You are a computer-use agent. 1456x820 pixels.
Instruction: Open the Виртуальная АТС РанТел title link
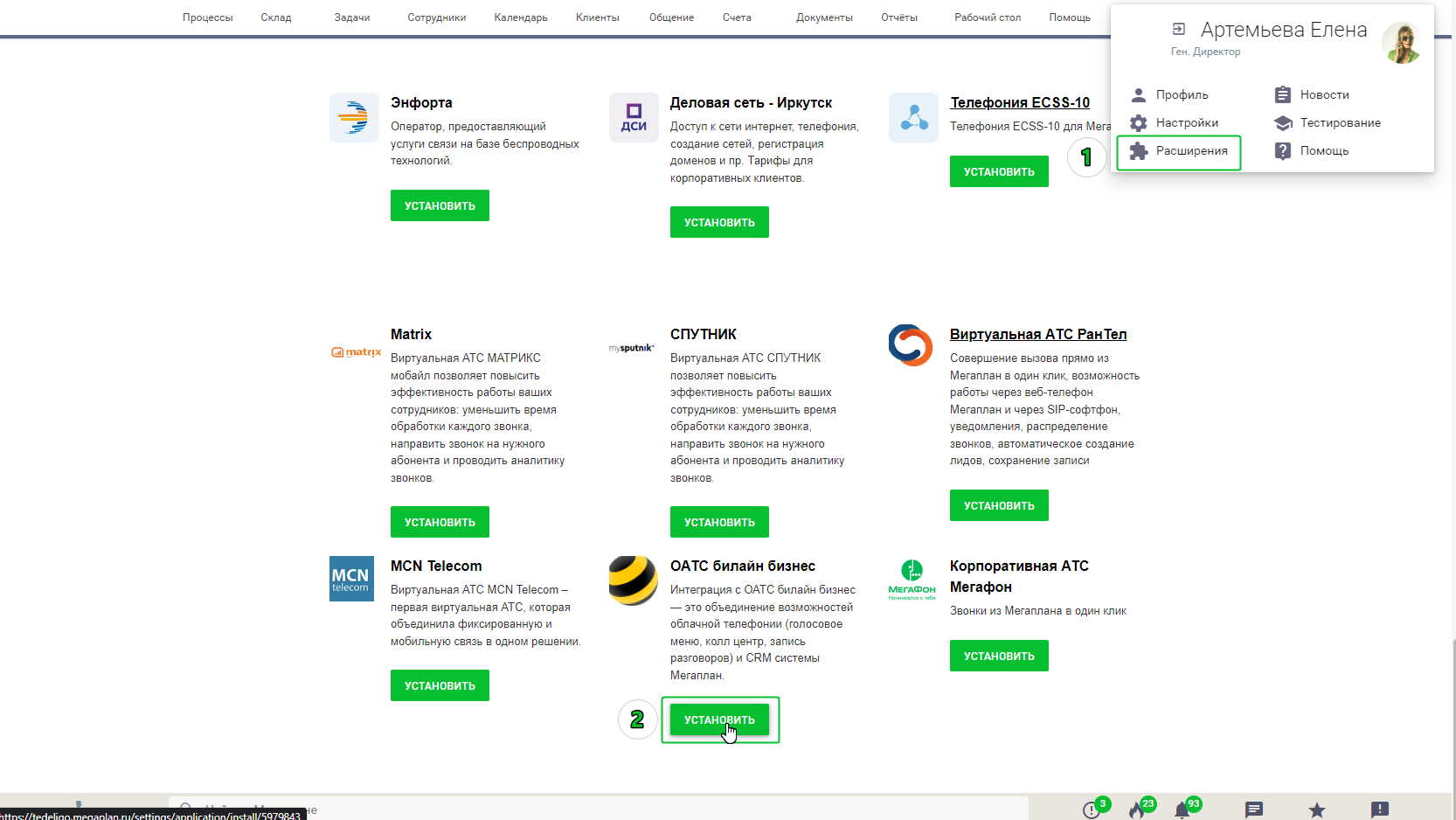pyautogui.click(x=1038, y=334)
